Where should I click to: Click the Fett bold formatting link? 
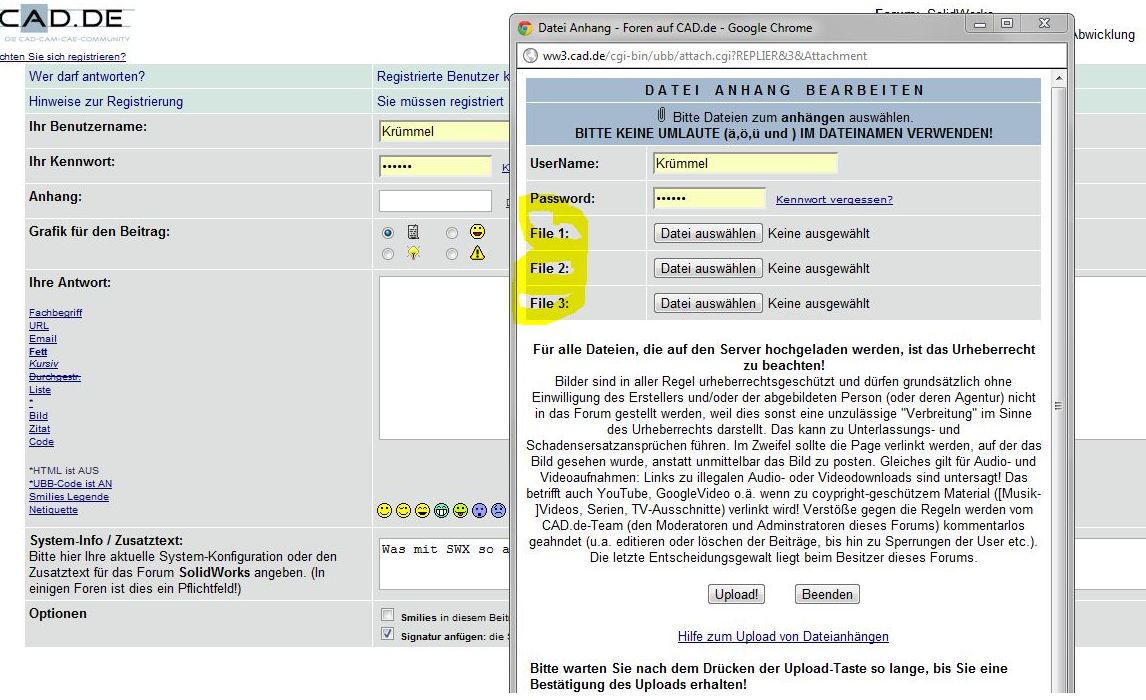pyautogui.click(x=38, y=352)
